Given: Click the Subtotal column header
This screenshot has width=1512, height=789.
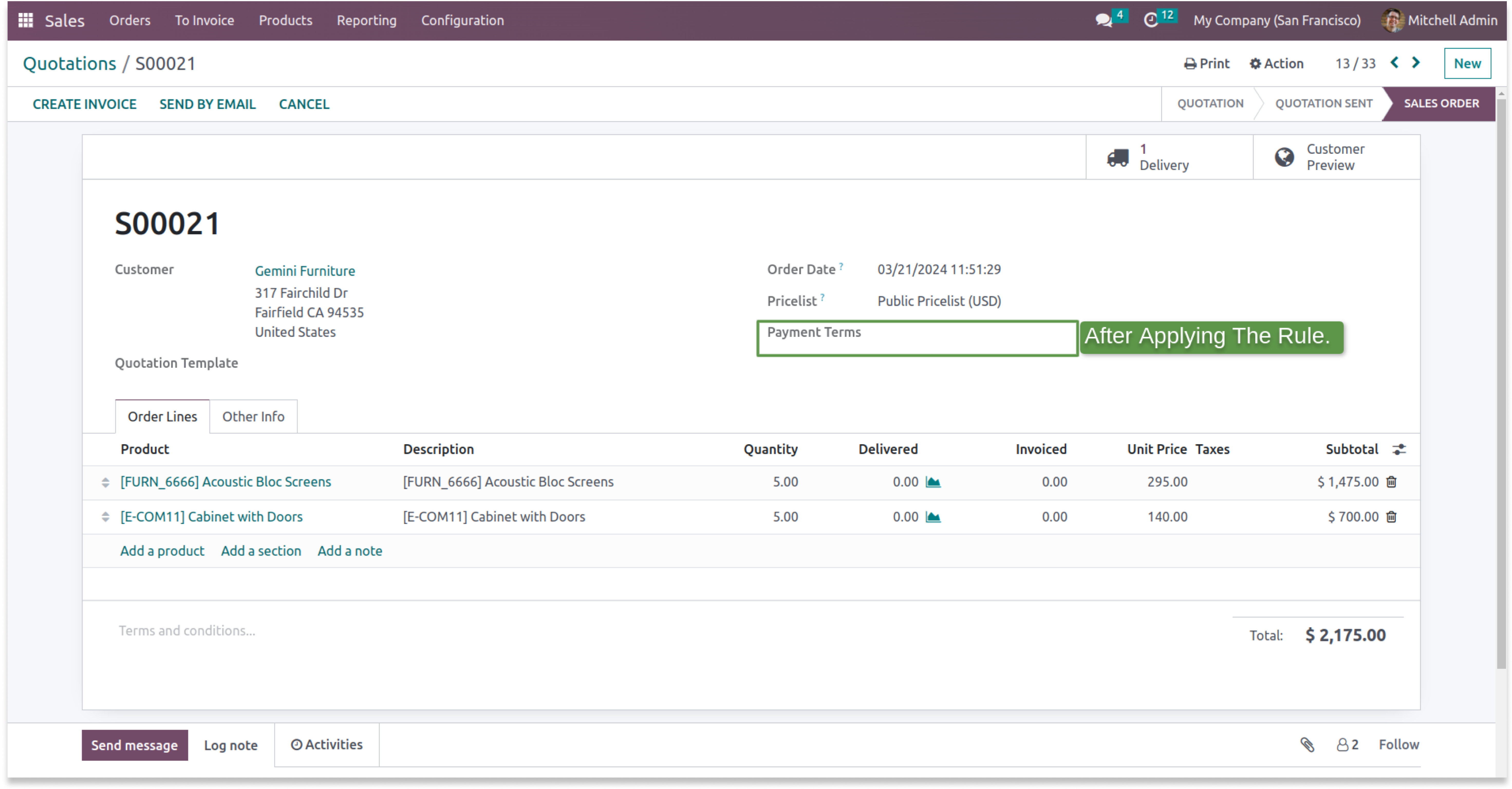Looking at the screenshot, I should point(1352,450).
